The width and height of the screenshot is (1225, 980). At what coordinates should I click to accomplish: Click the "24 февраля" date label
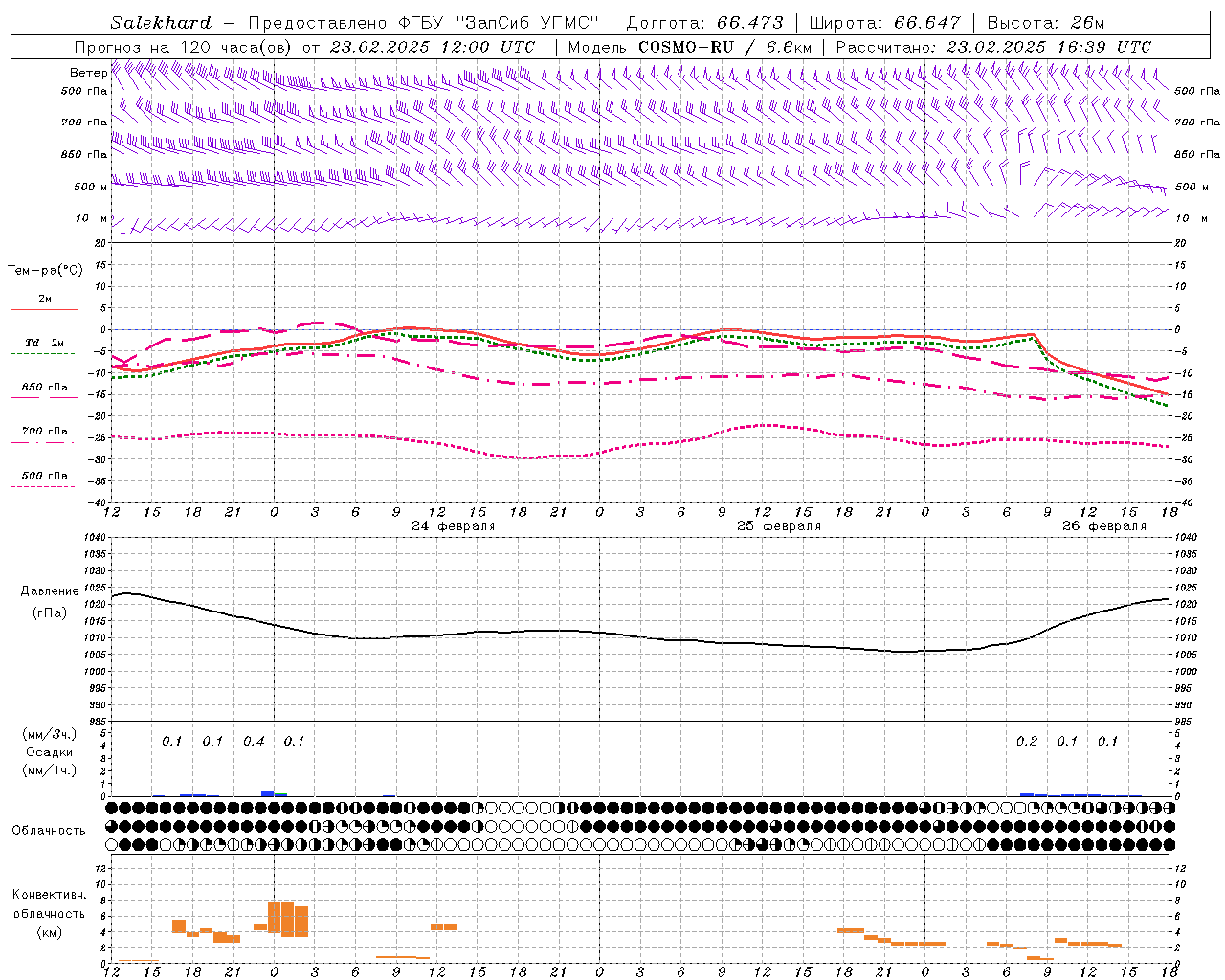click(454, 526)
